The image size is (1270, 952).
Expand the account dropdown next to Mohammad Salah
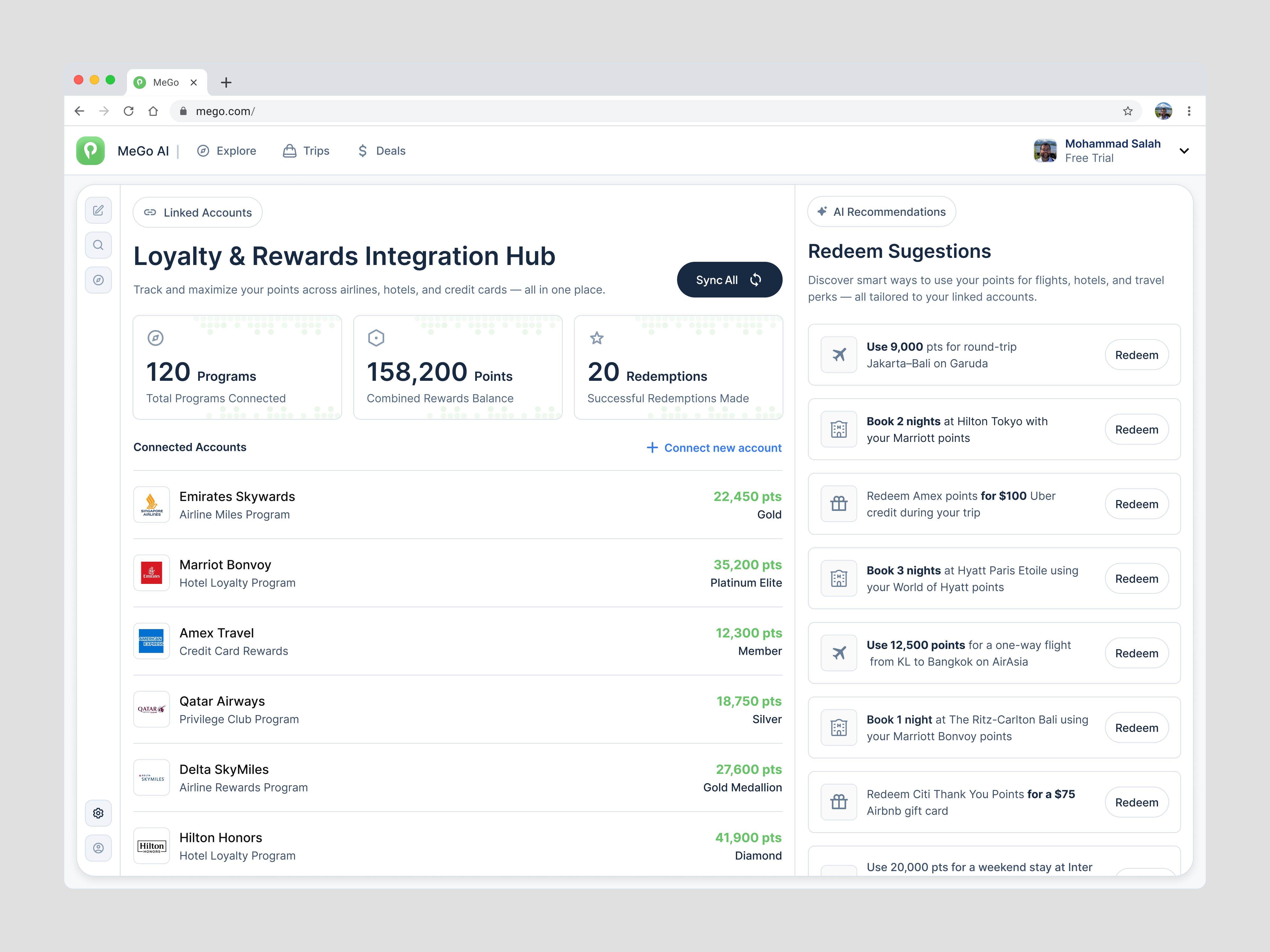1185,150
